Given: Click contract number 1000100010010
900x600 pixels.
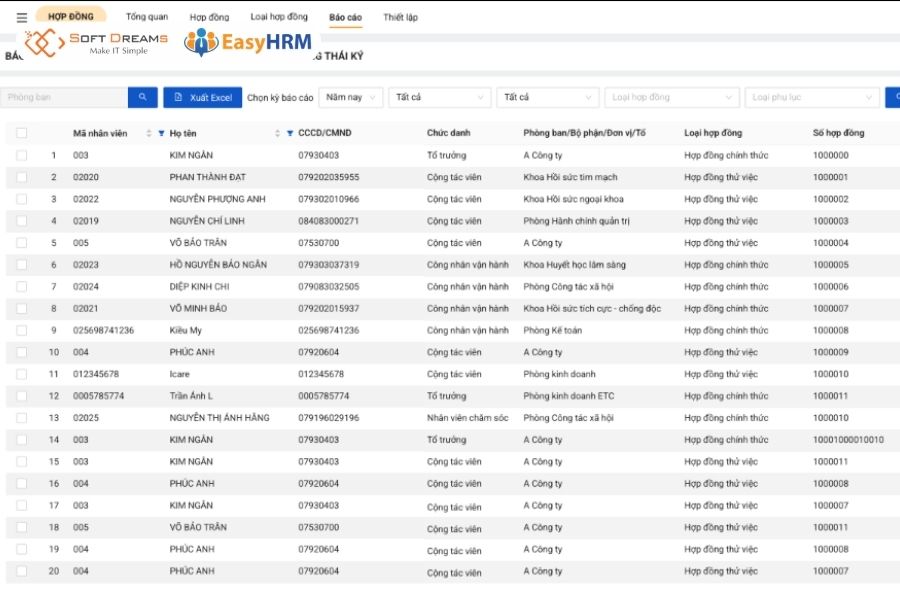Looking at the screenshot, I should [848, 439].
